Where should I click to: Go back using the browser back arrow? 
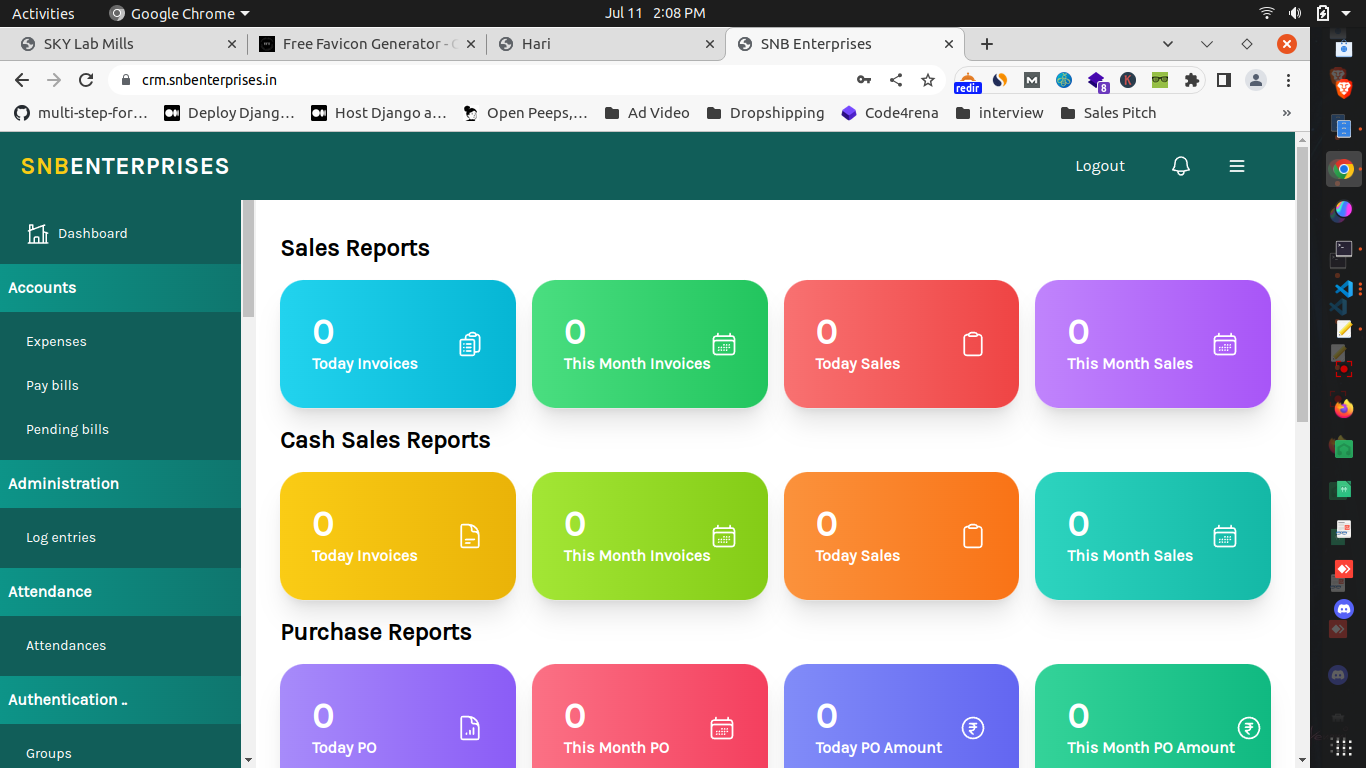(22, 80)
